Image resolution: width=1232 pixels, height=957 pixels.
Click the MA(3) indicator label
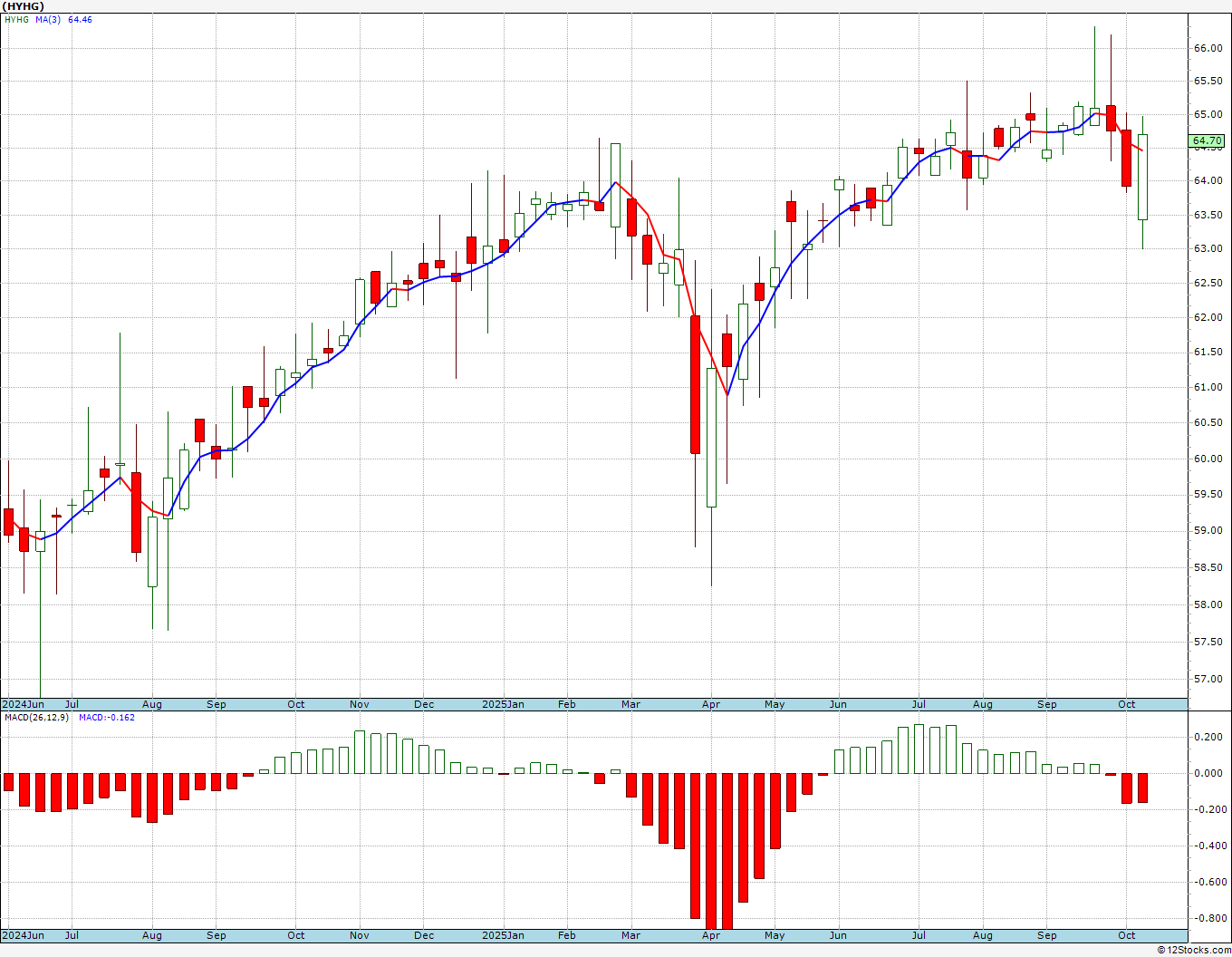click(x=49, y=20)
